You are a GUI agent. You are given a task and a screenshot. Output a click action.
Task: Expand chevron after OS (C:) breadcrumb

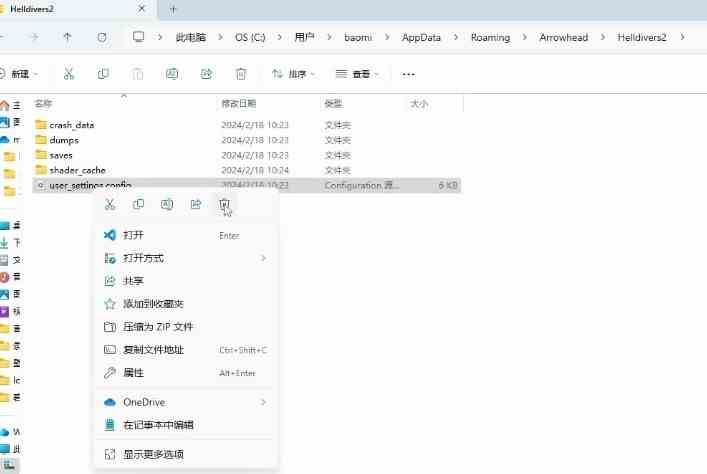[280, 37]
